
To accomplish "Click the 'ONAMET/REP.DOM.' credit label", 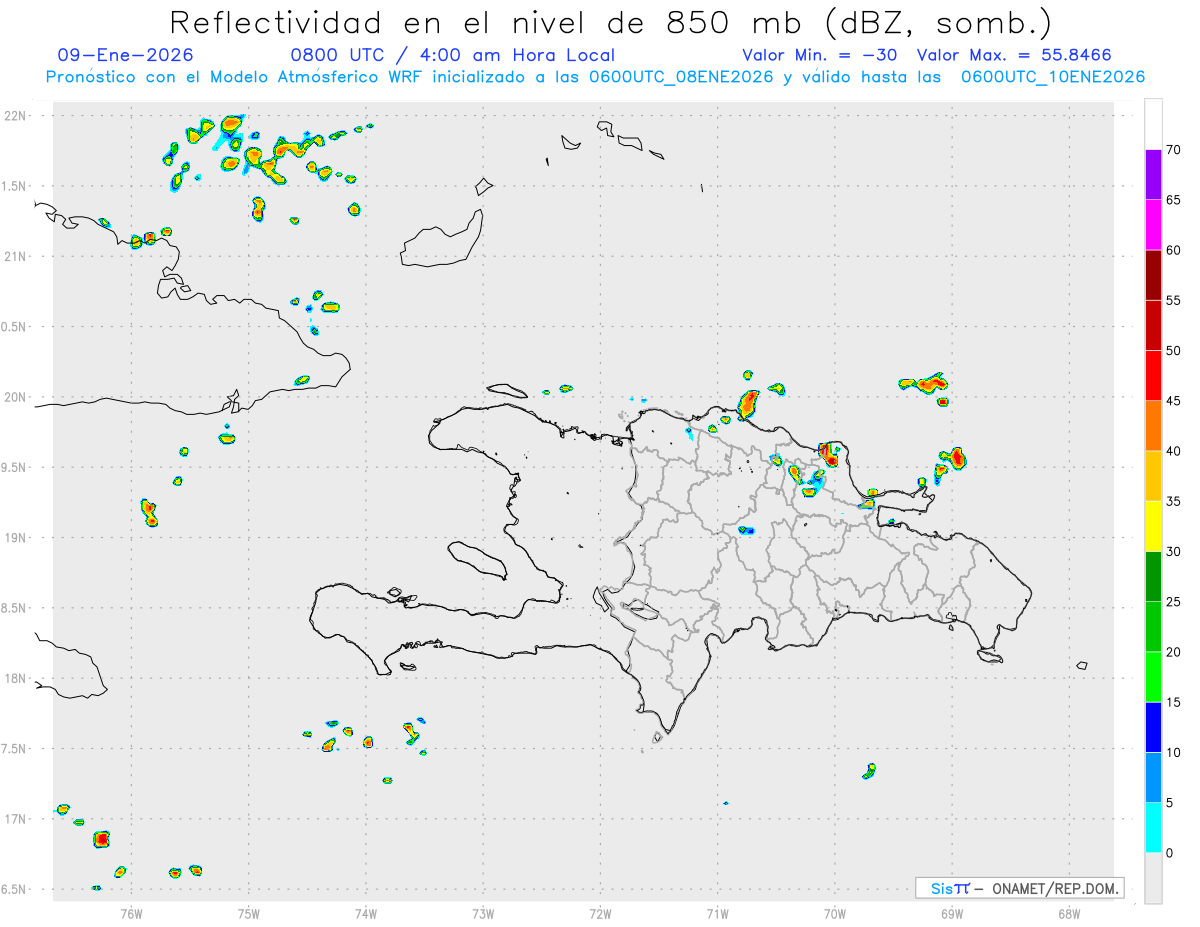I will 1055,888.
